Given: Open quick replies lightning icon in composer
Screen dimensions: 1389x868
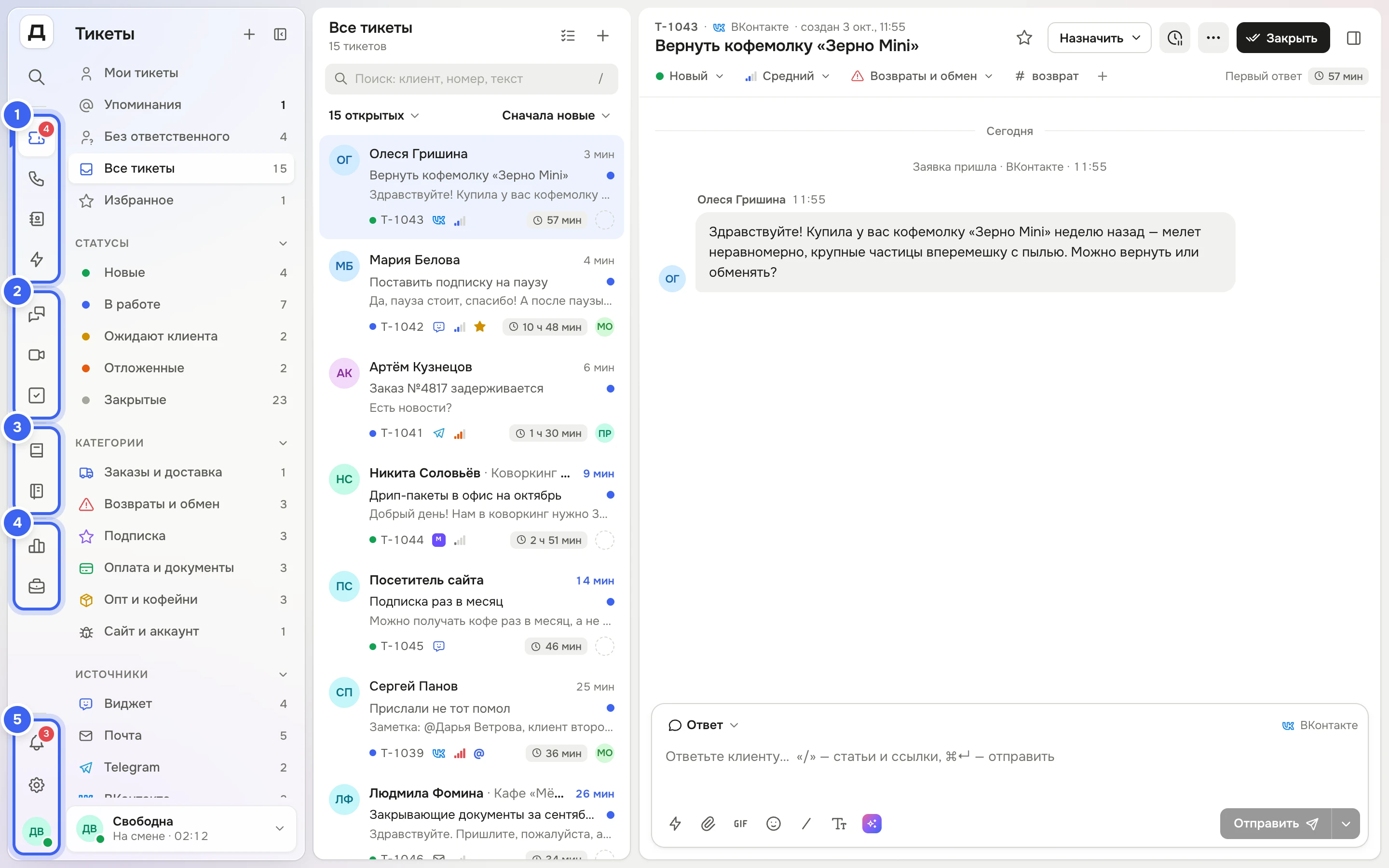Looking at the screenshot, I should point(675,824).
